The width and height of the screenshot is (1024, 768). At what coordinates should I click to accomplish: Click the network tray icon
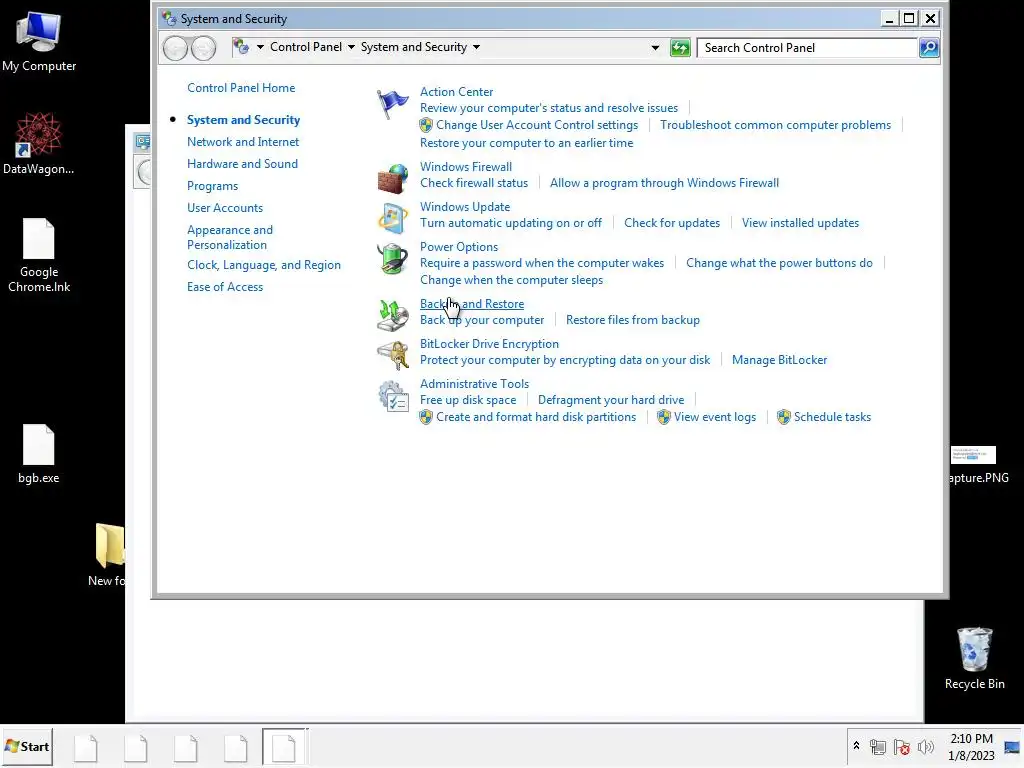878,746
